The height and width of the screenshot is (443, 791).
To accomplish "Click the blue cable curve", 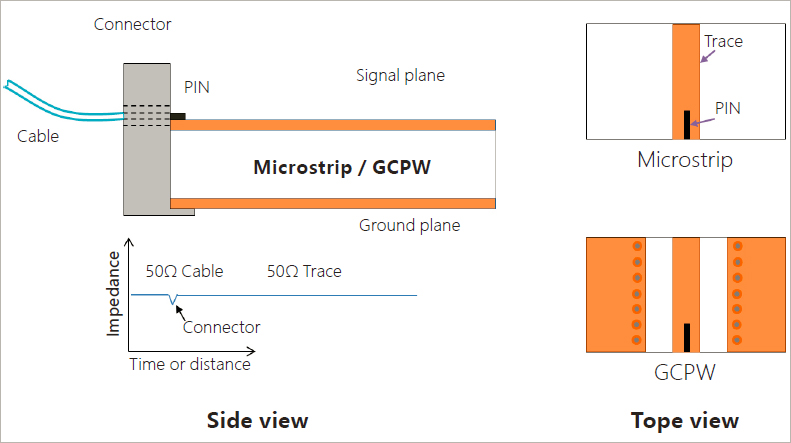I will click(x=64, y=102).
